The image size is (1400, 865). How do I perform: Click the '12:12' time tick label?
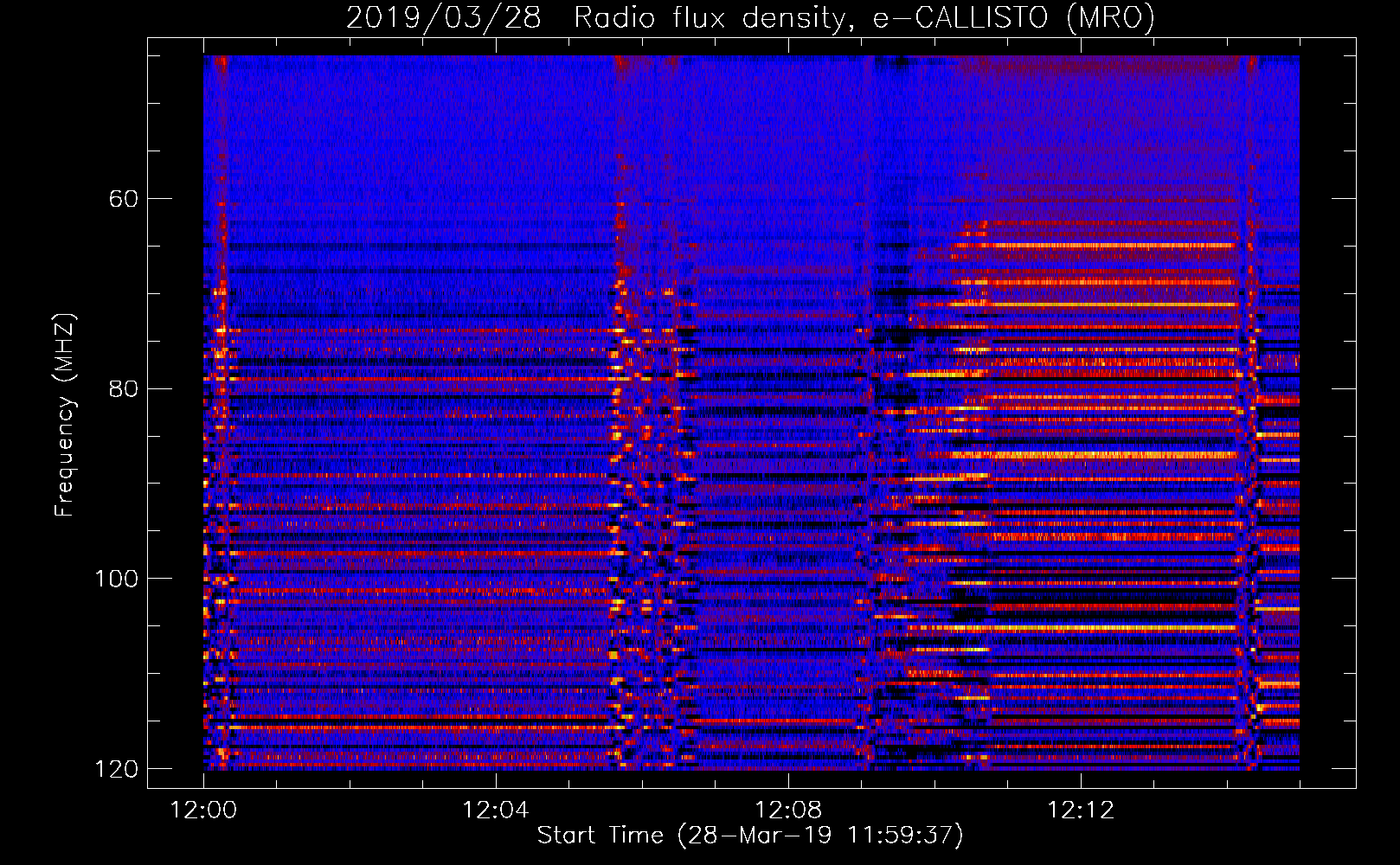click(x=1081, y=811)
